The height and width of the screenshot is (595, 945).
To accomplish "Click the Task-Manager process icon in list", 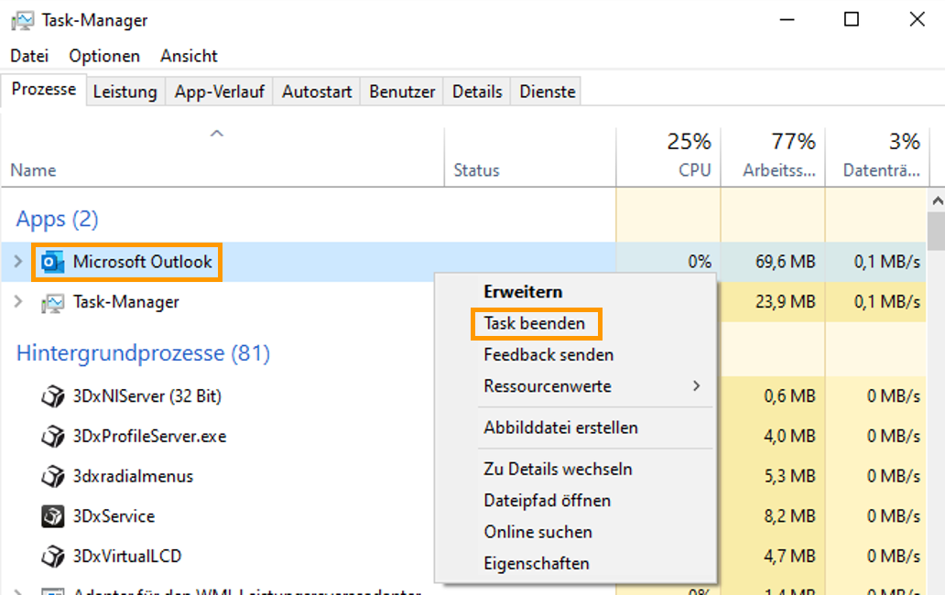I will (x=52, y=303).
